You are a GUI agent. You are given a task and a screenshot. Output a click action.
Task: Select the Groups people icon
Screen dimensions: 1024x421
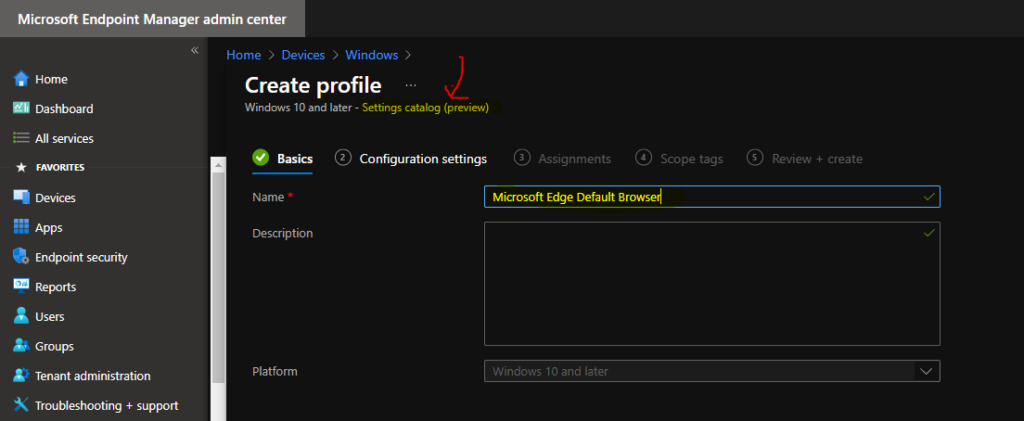(22, 346)
